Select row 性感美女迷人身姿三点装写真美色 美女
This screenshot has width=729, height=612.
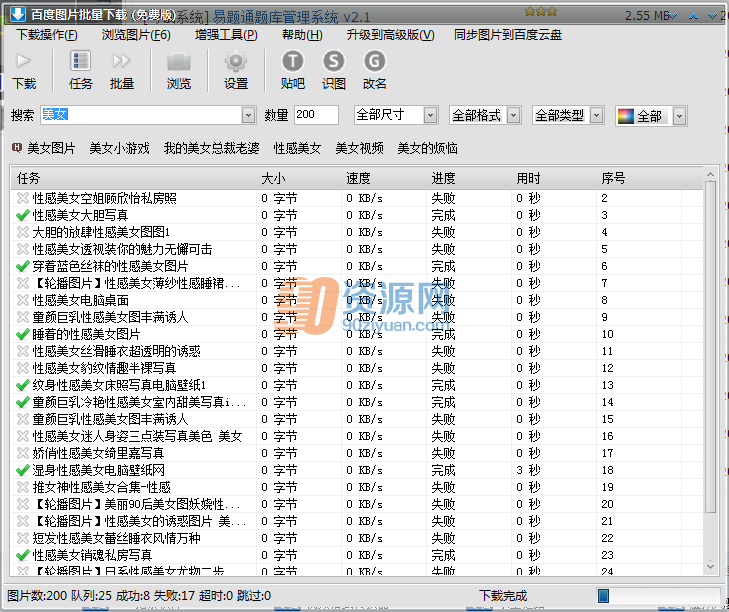[x=357, y=436]
